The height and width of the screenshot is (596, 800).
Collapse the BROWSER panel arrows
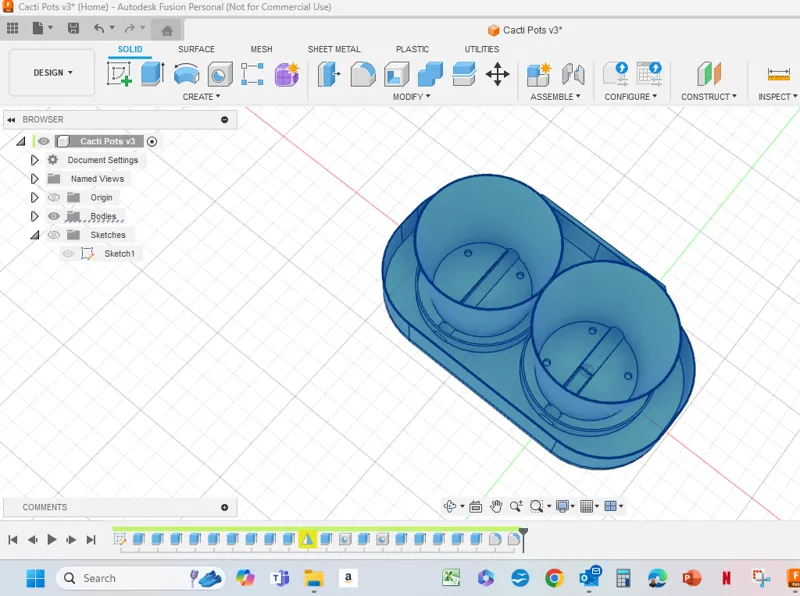tap(11, 119)
